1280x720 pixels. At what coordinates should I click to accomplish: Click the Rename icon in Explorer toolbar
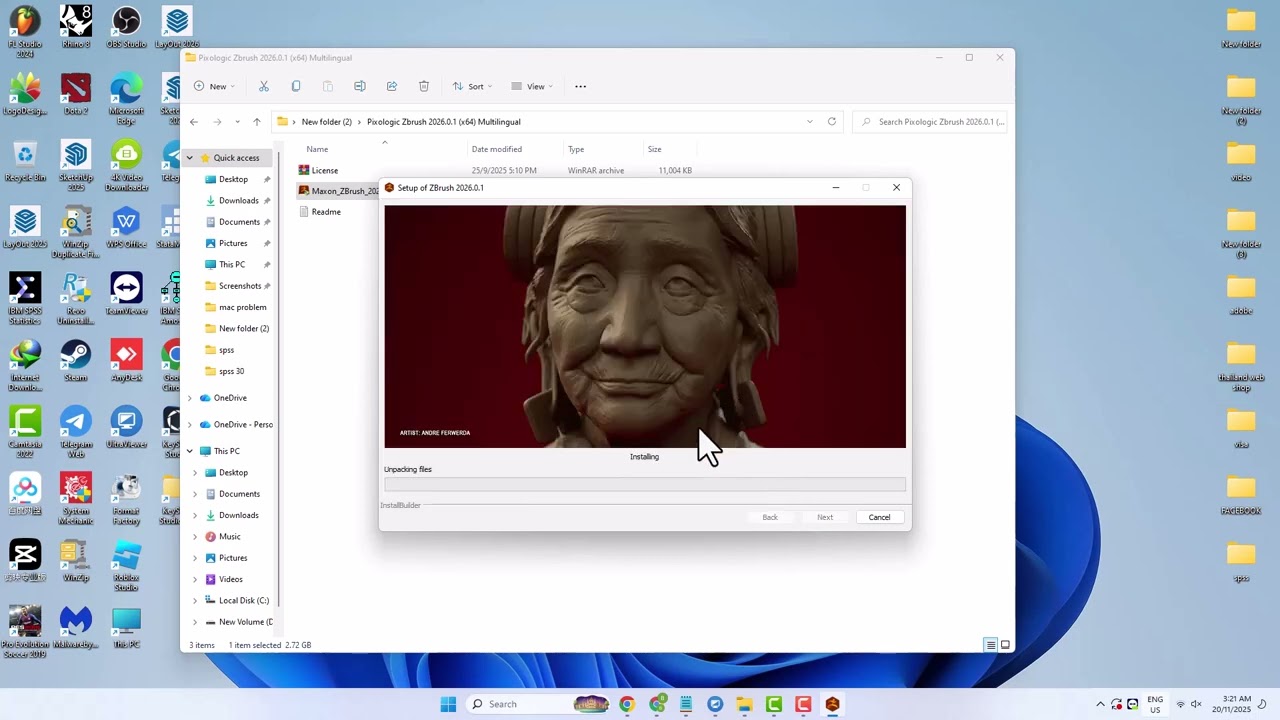point(360,86)
